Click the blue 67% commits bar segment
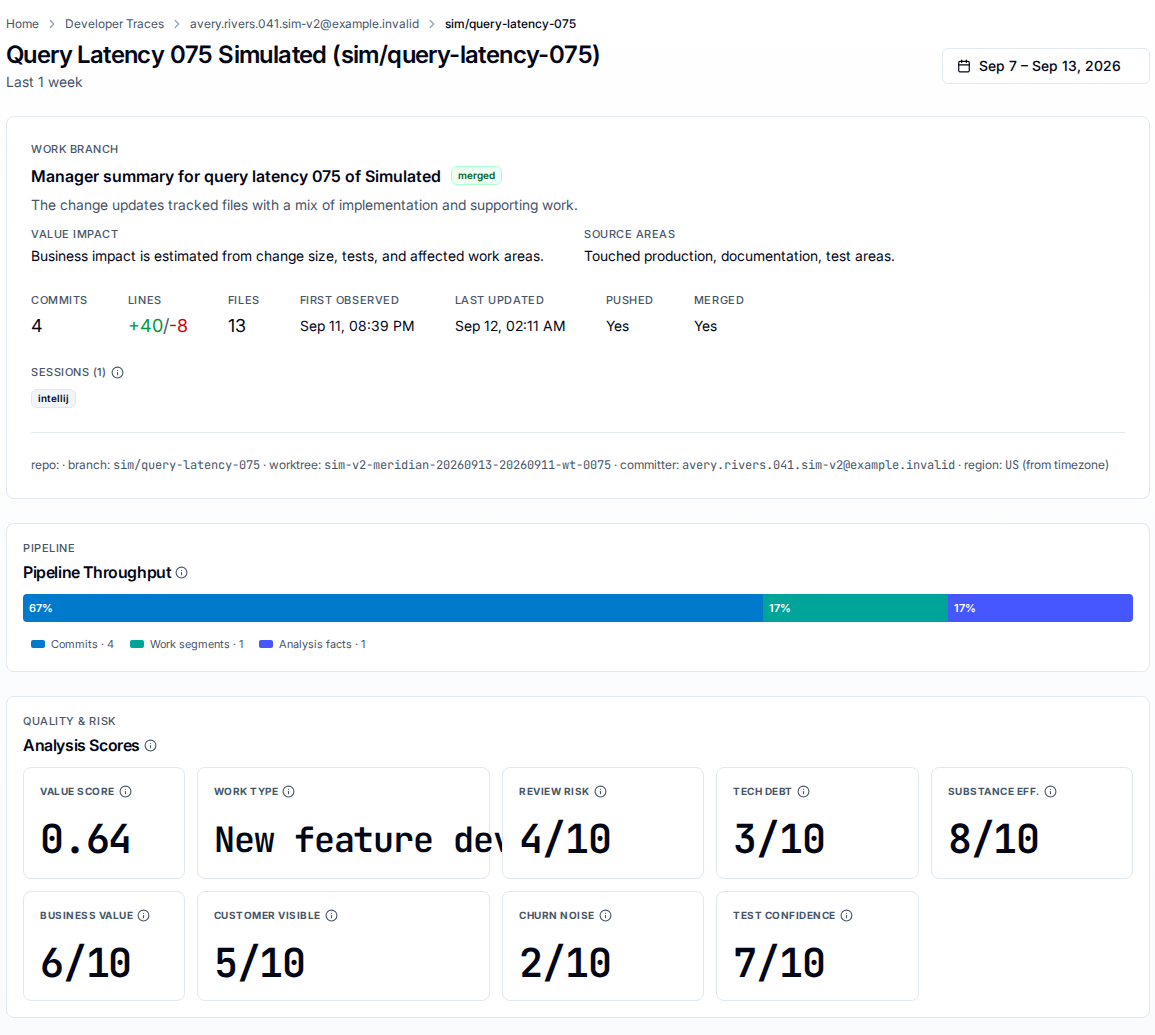The width and height of the screenshot is (1155, 1035). (393, 608)
